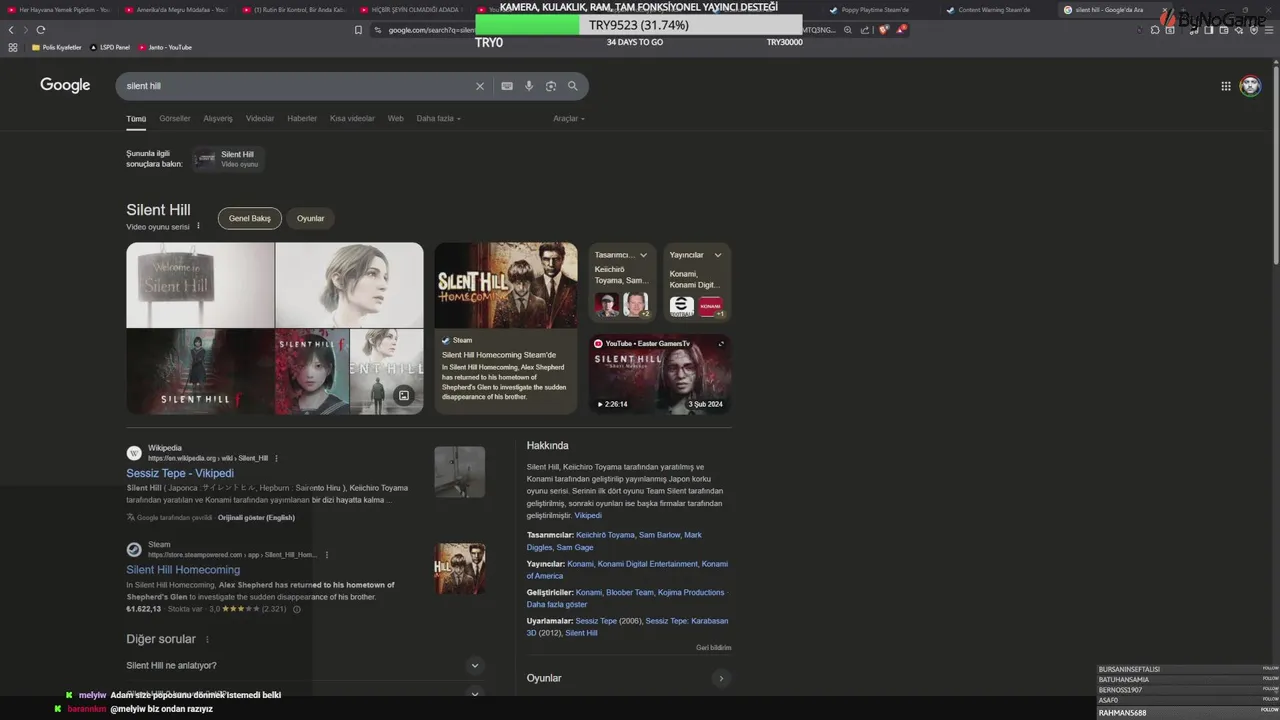Viewport: 1280px width, 720px height.
Task: Click the share icon in the address bar
Action: (x=865, y=30)
